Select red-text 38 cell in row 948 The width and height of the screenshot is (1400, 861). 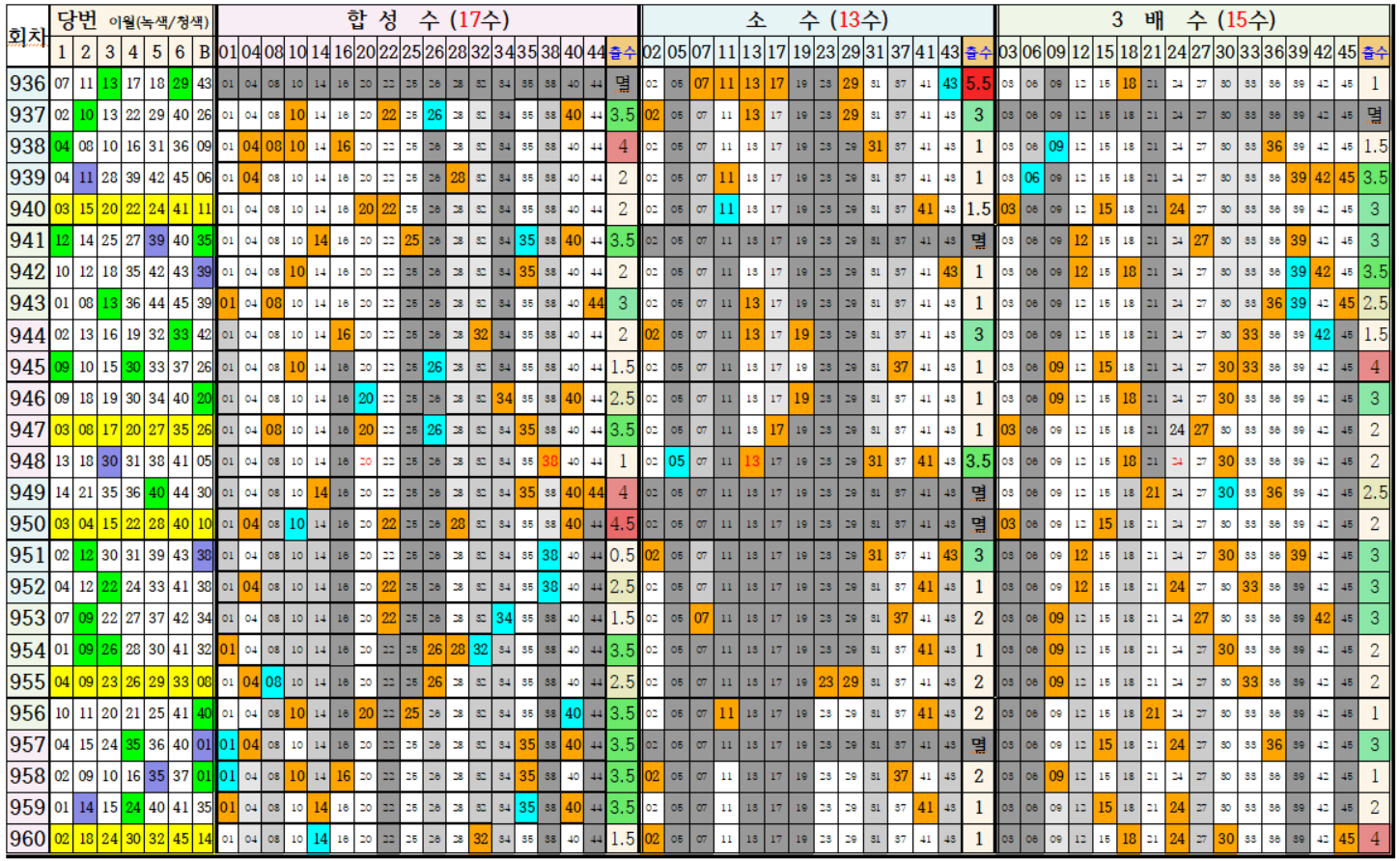tap(550, 461)
